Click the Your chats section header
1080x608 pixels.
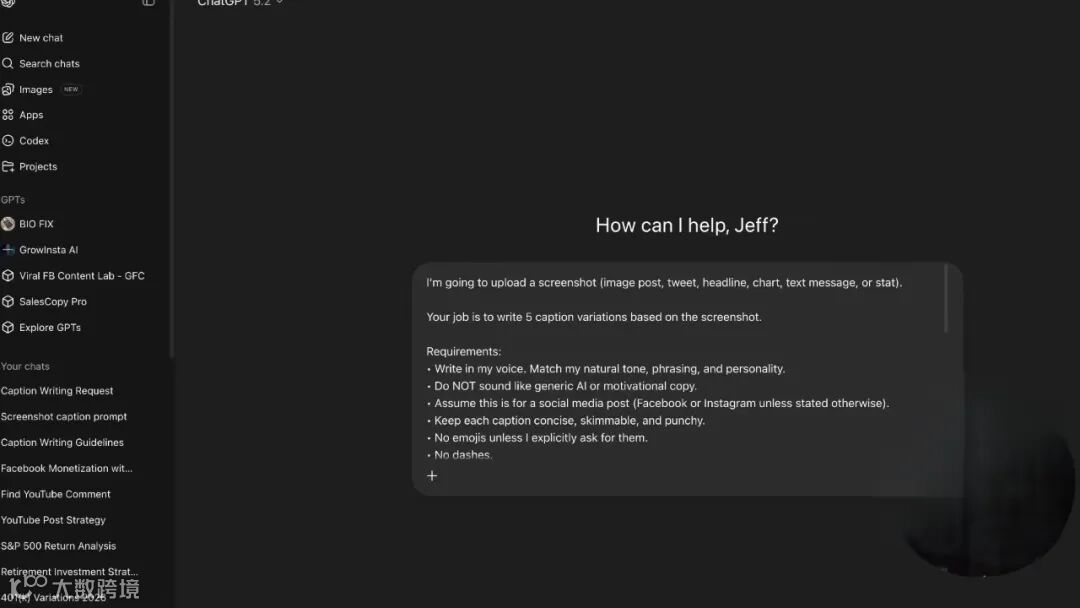(25, 366)
